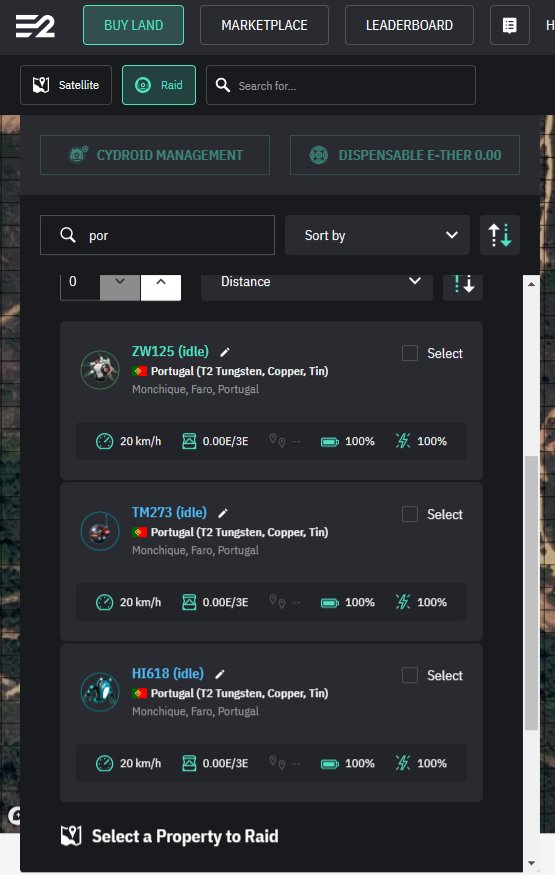555x875 pixels.
Task: Click the speed gauge icon for ZW125
Action: click(x=104, y=441)
